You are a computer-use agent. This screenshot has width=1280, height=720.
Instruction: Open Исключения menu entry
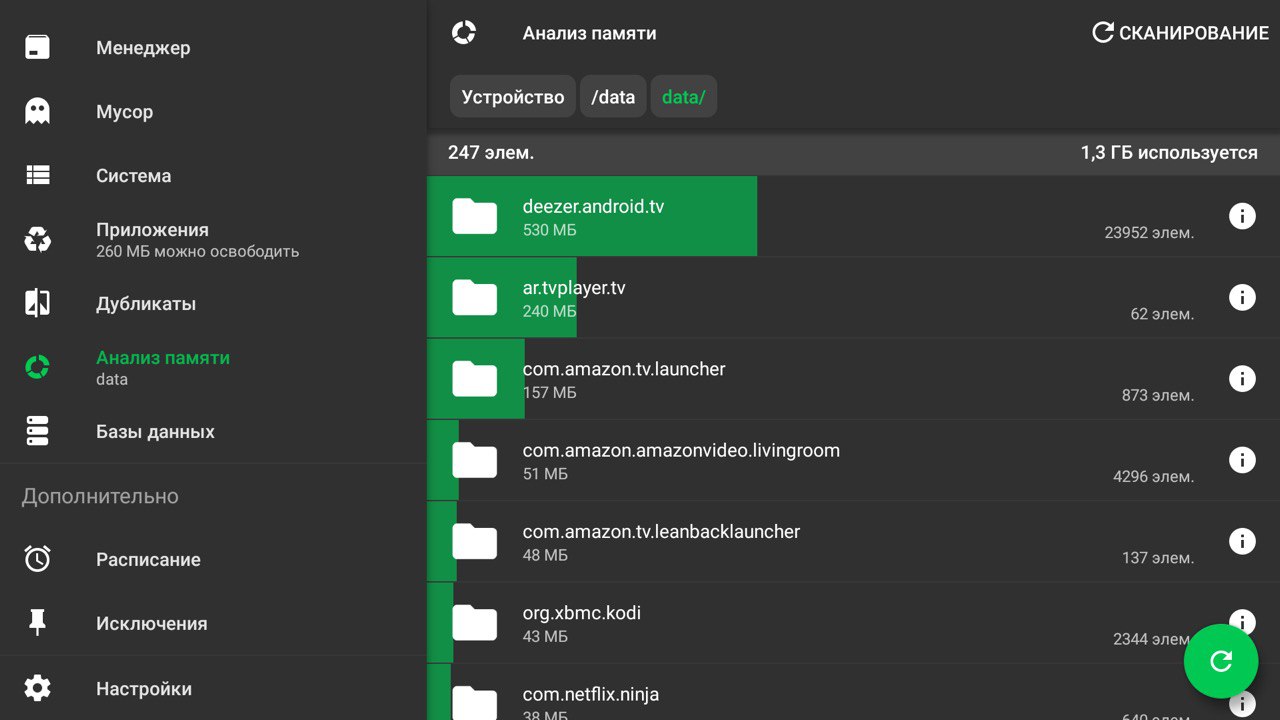(213, 623)
